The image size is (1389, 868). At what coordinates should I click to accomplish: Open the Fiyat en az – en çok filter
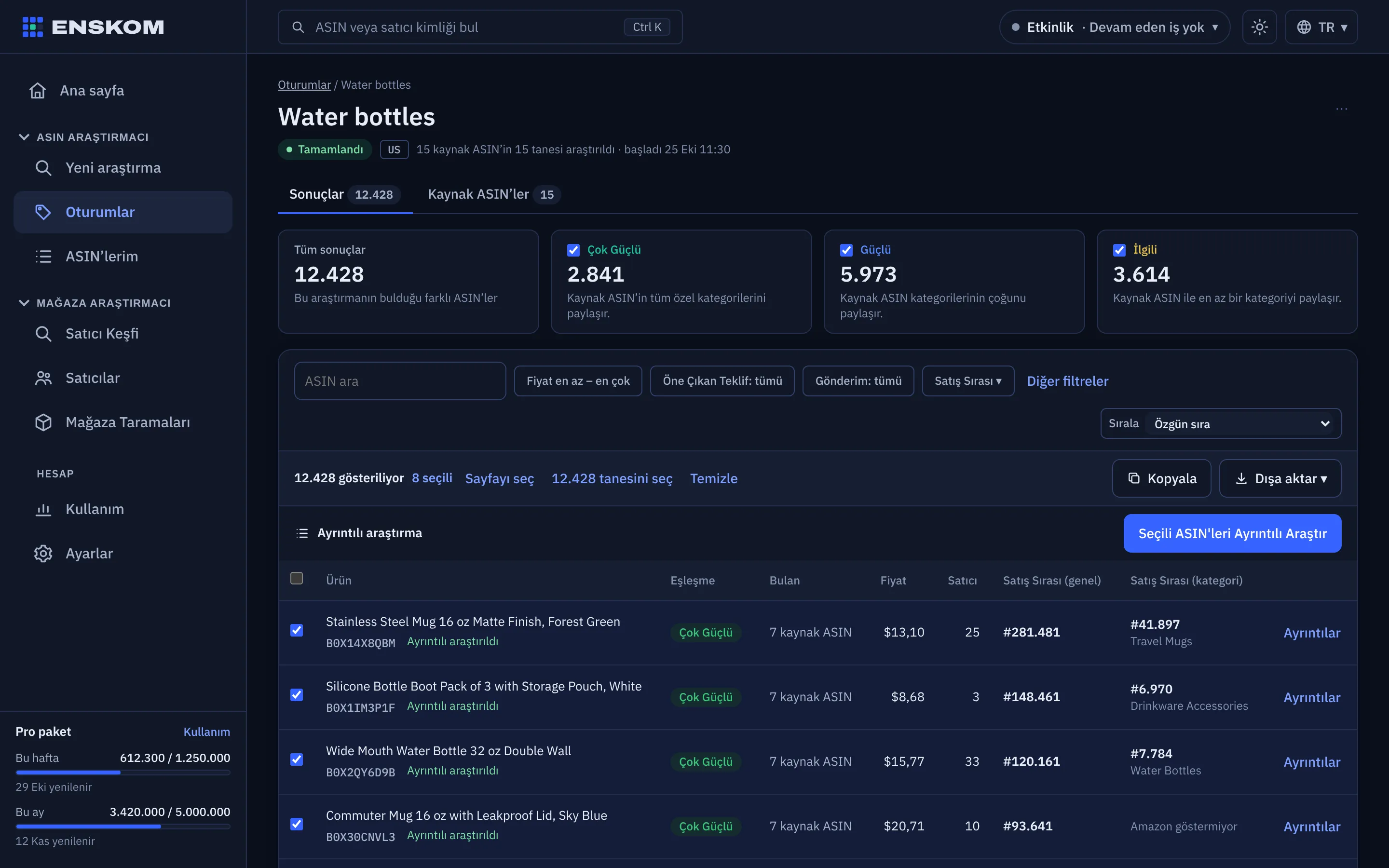[x=578, y=381]
